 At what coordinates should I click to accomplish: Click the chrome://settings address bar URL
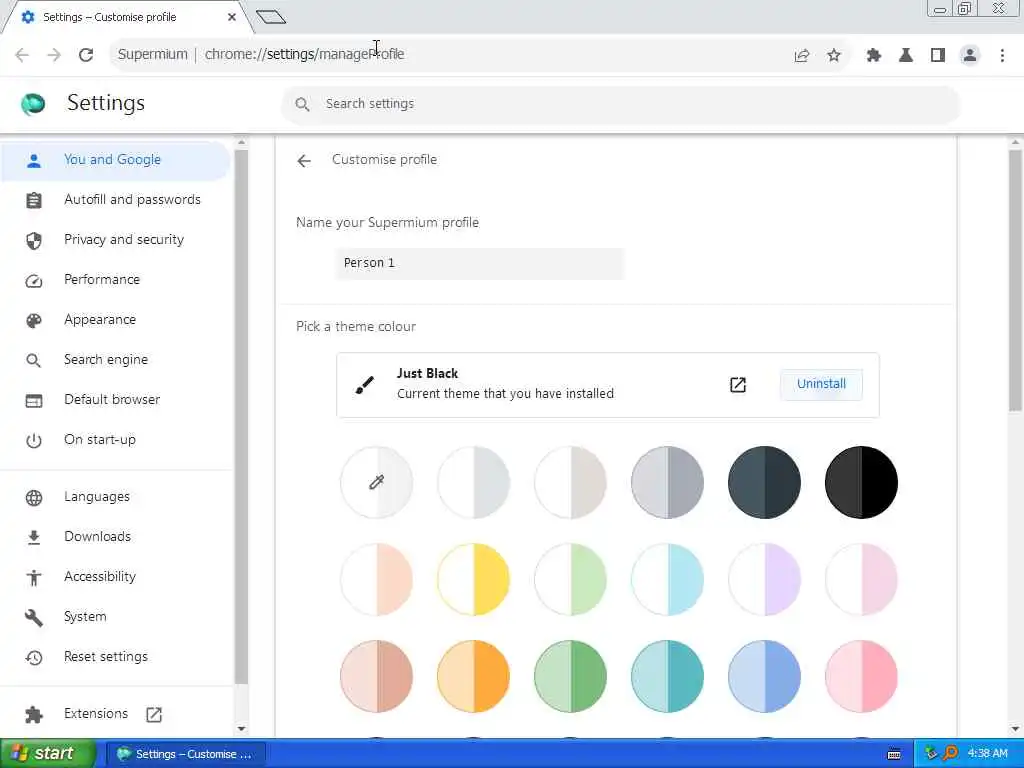pyautogui.click(x=304, y=54)
